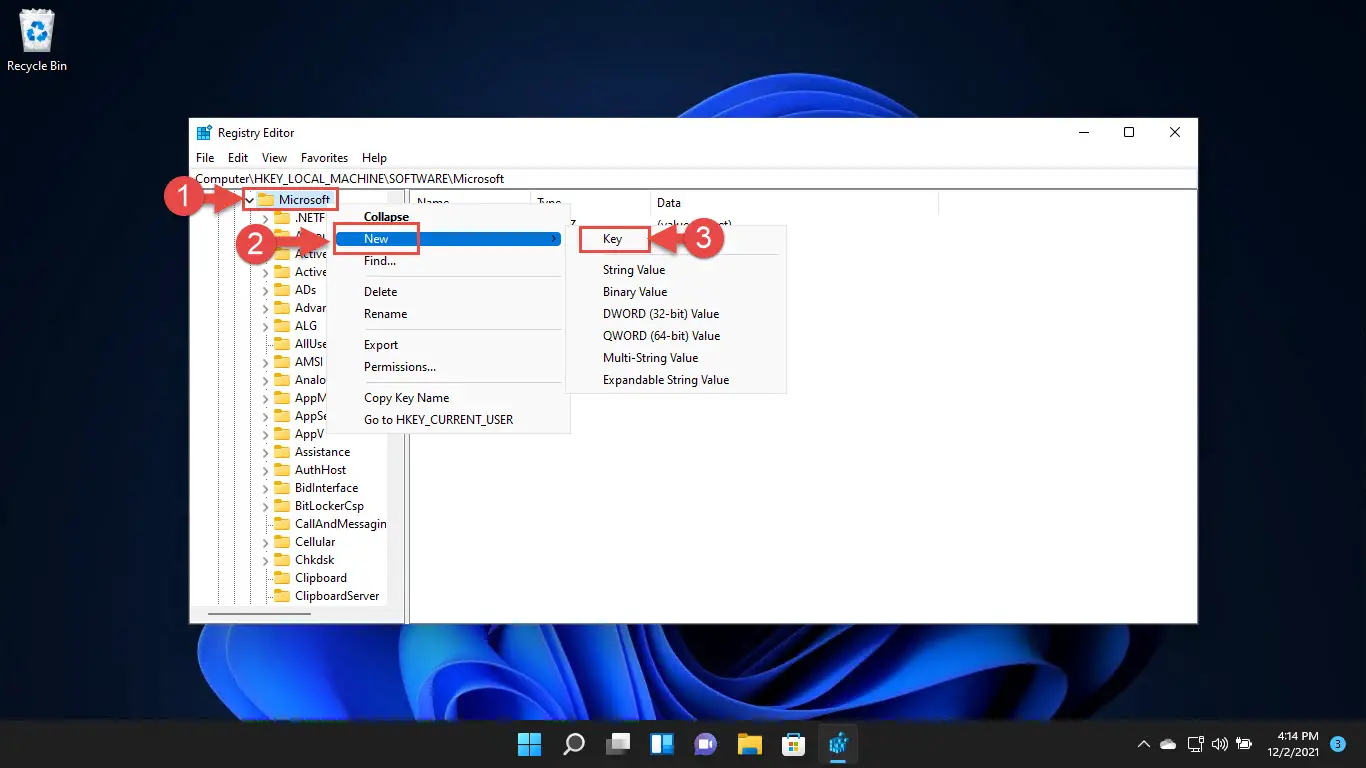
Task: Select the BitLockerCsp key label
Action: pos(329,506)
